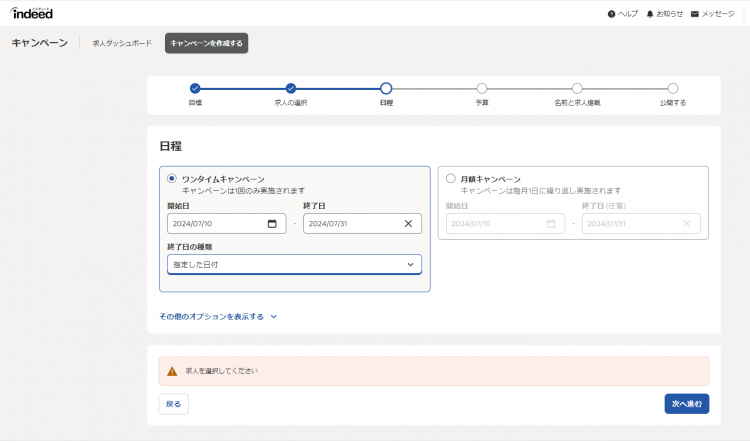Open the 終了日の種類 dropdown

click(x=294, y=264)
